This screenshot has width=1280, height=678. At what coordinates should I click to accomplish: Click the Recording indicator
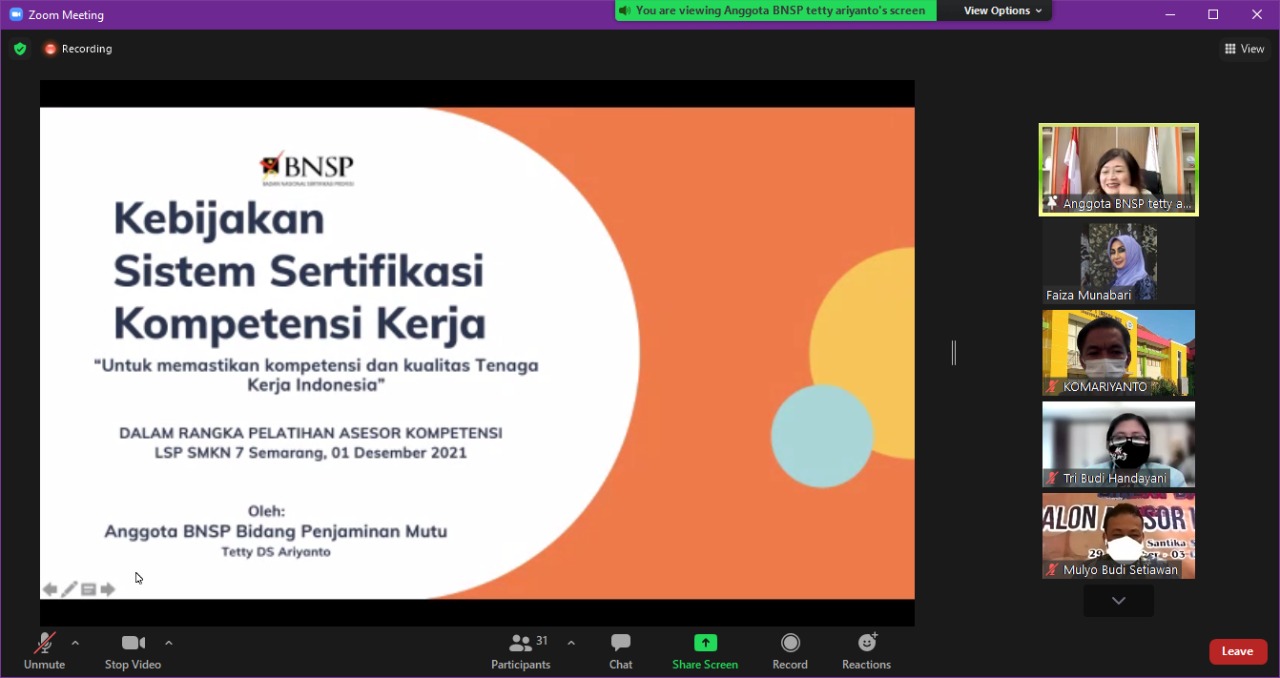pos(78,49)
